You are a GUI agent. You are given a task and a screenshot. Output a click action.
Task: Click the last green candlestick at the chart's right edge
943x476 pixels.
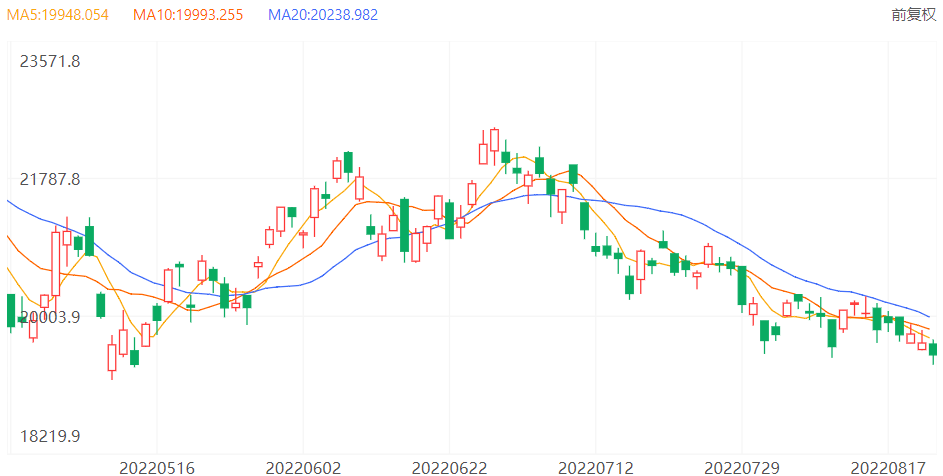pos(933,349)
